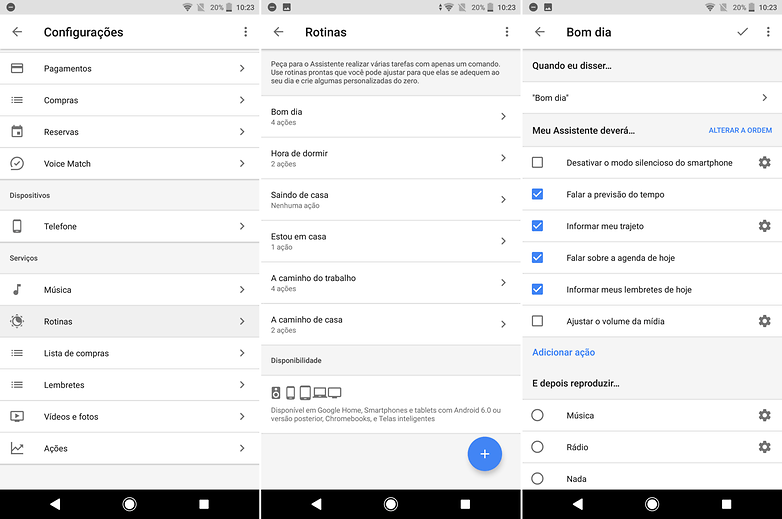The width and height of the screenshot is (782, 519).
Task: Tap device availability icons under Disponibilidade
Action: [306, 393]
